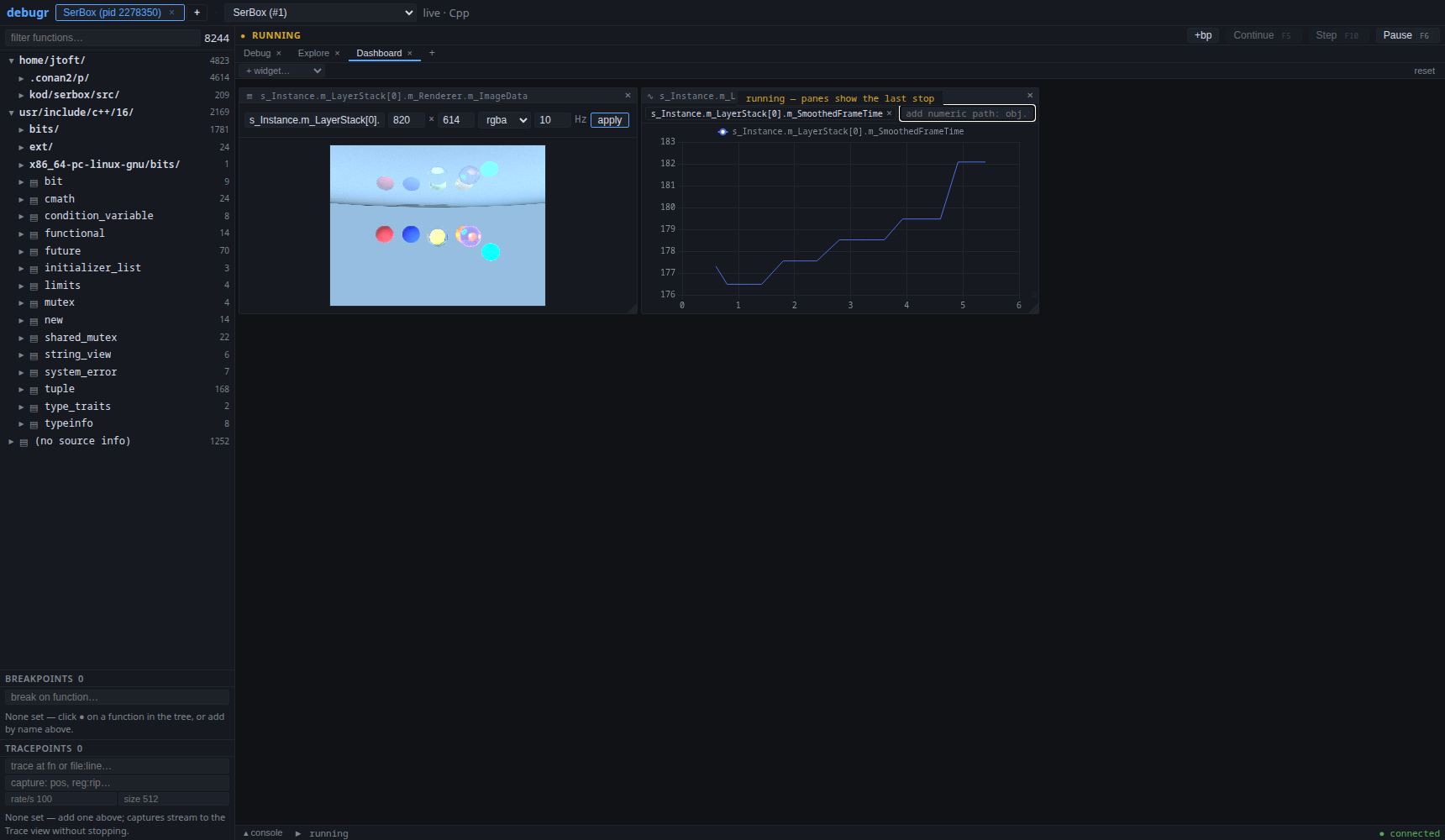Click file icon beside new

click(34, 321)
